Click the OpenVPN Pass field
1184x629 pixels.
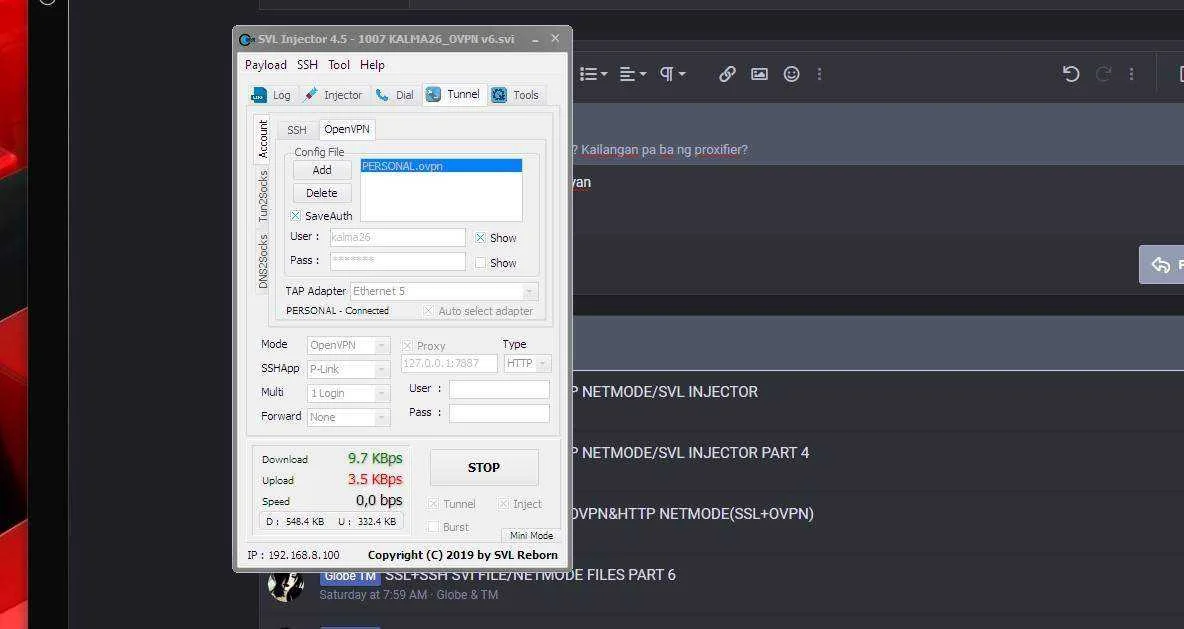[397, 261]
